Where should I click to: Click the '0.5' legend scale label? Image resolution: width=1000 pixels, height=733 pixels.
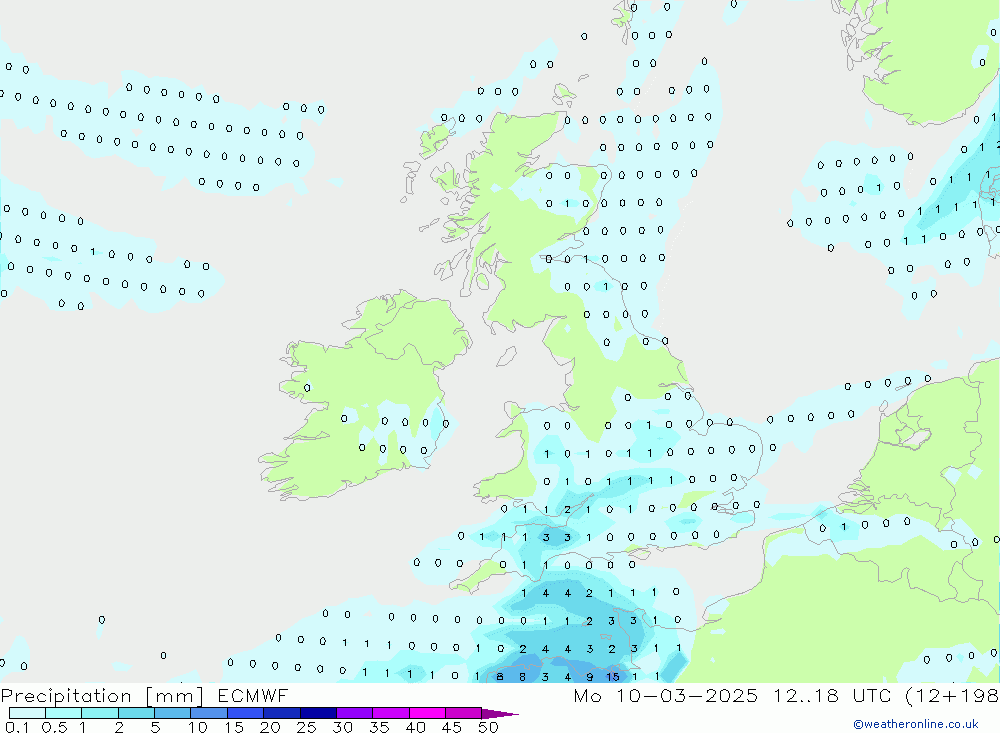(54, 727)
